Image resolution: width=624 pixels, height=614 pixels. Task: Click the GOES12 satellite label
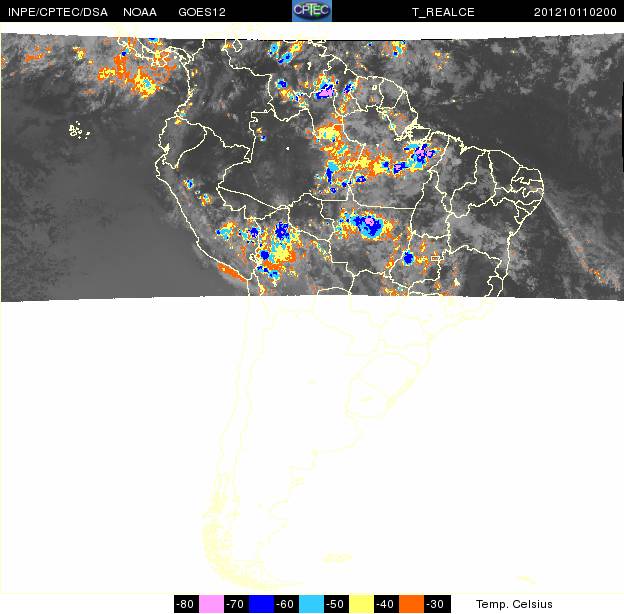[x=202, y=12]
